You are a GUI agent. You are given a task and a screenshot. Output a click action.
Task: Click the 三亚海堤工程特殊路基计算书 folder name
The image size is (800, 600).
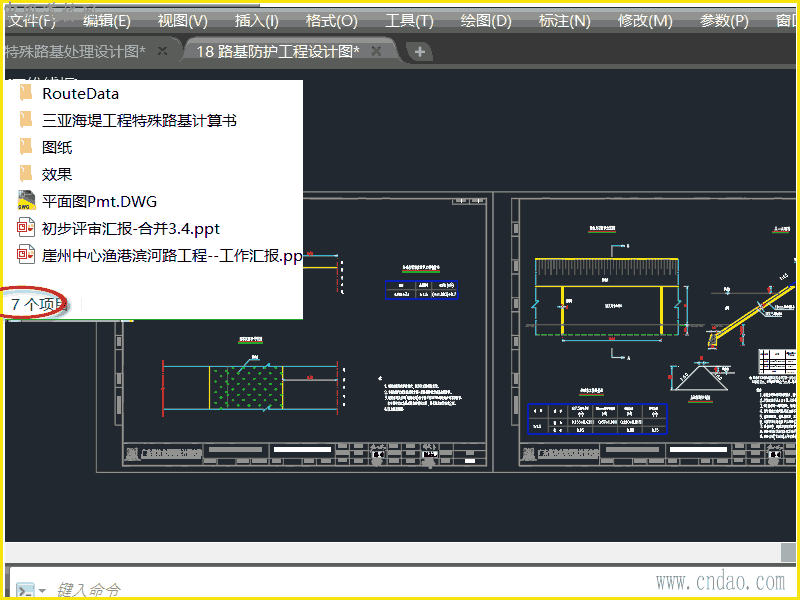tap(139, 120)
